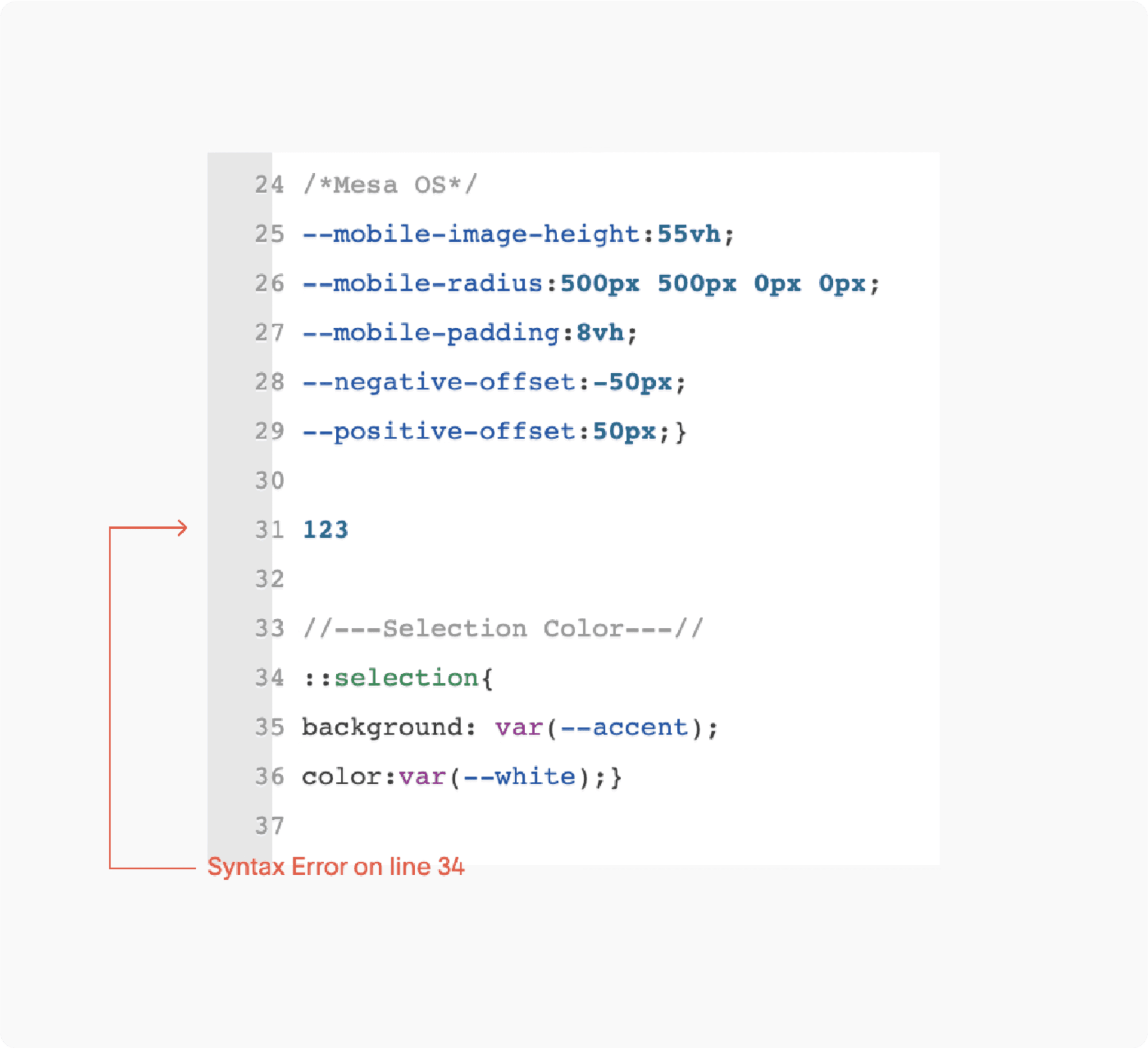Image resolution: width=1148 pixels, height=1048 pixels.
Task: Click the 55vh value on line 25
Action: tap(689, 234)
